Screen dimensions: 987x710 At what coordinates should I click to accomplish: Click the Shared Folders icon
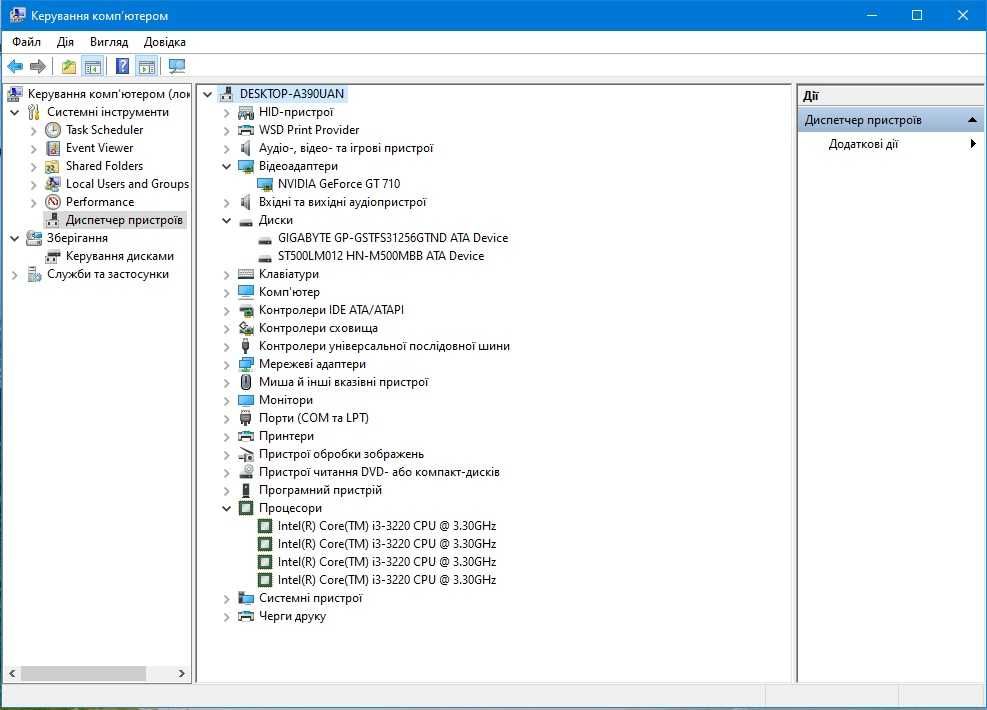[x=53, y=166]
